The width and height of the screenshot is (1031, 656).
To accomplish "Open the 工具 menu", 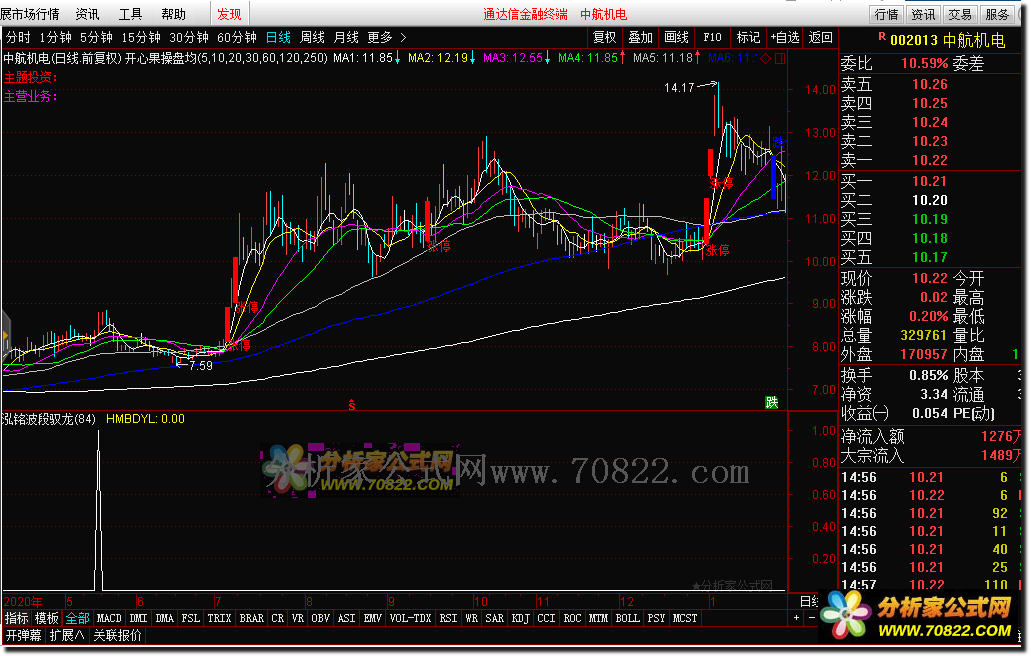I will [130, 14].
